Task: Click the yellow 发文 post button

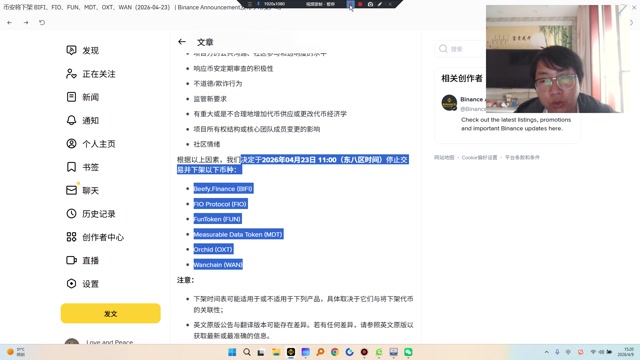Action: [111, 313]
